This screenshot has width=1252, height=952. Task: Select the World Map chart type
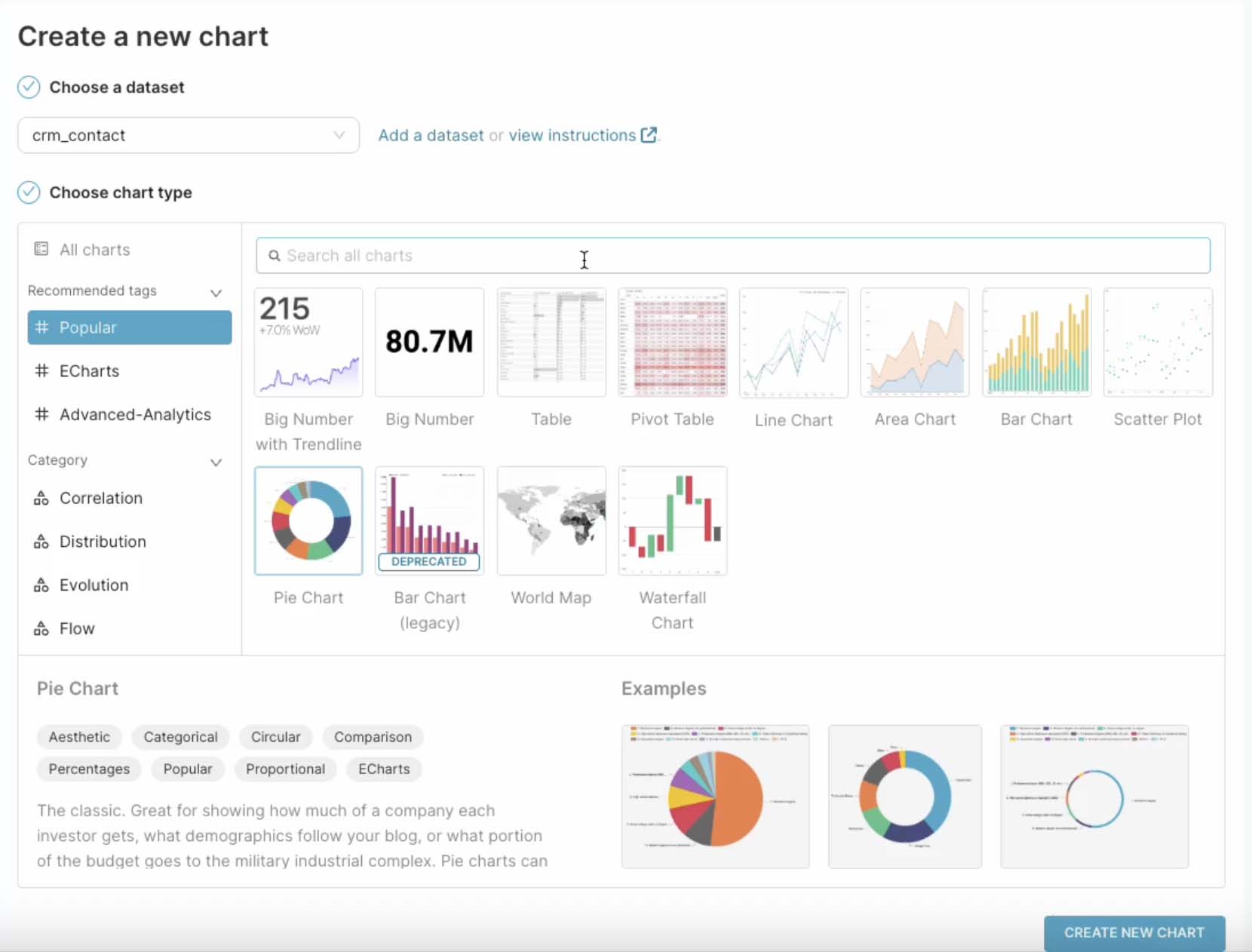tap(551, 521)
